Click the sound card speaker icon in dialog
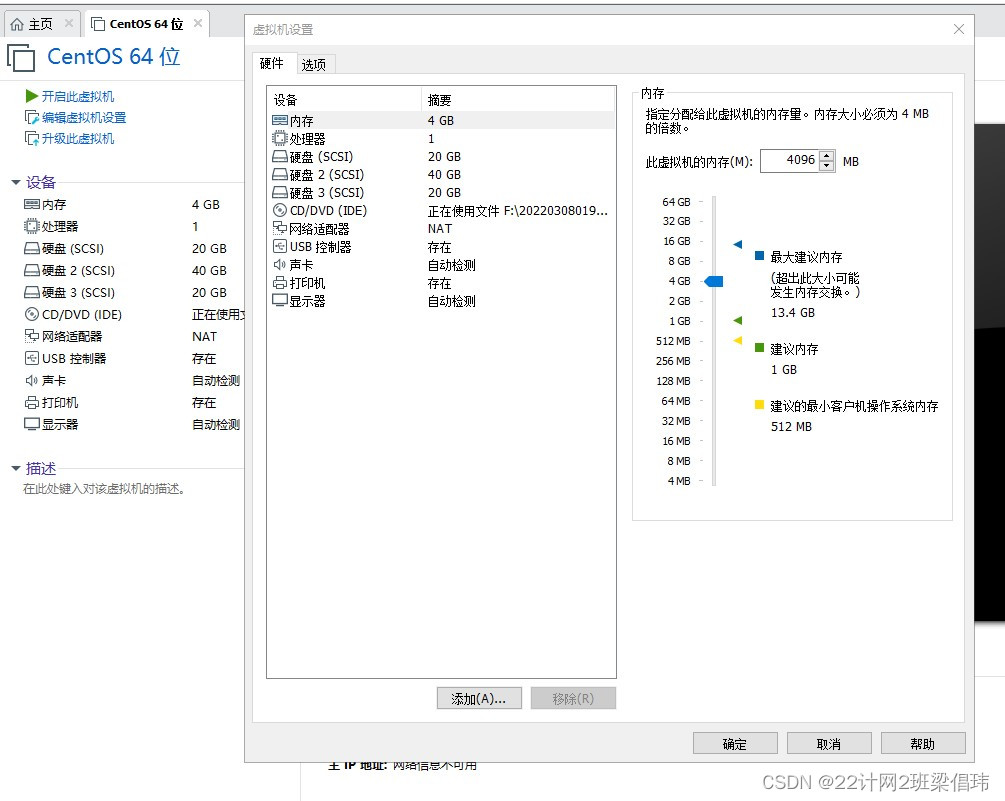 (279, 265)
